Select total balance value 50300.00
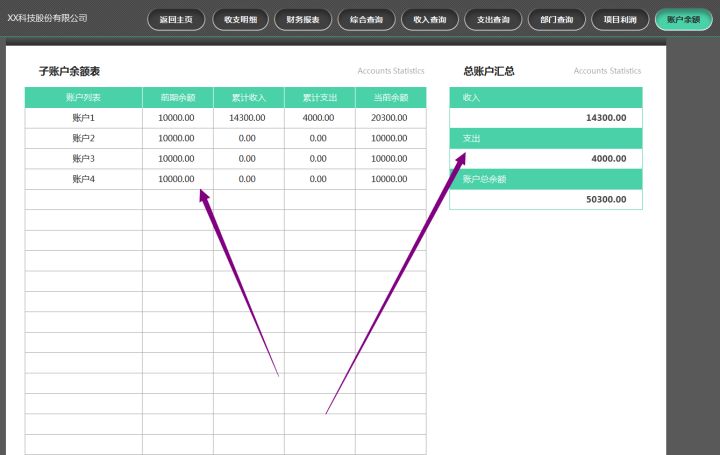The height and width of the screenshot is (455, 720). pos(606,199)
